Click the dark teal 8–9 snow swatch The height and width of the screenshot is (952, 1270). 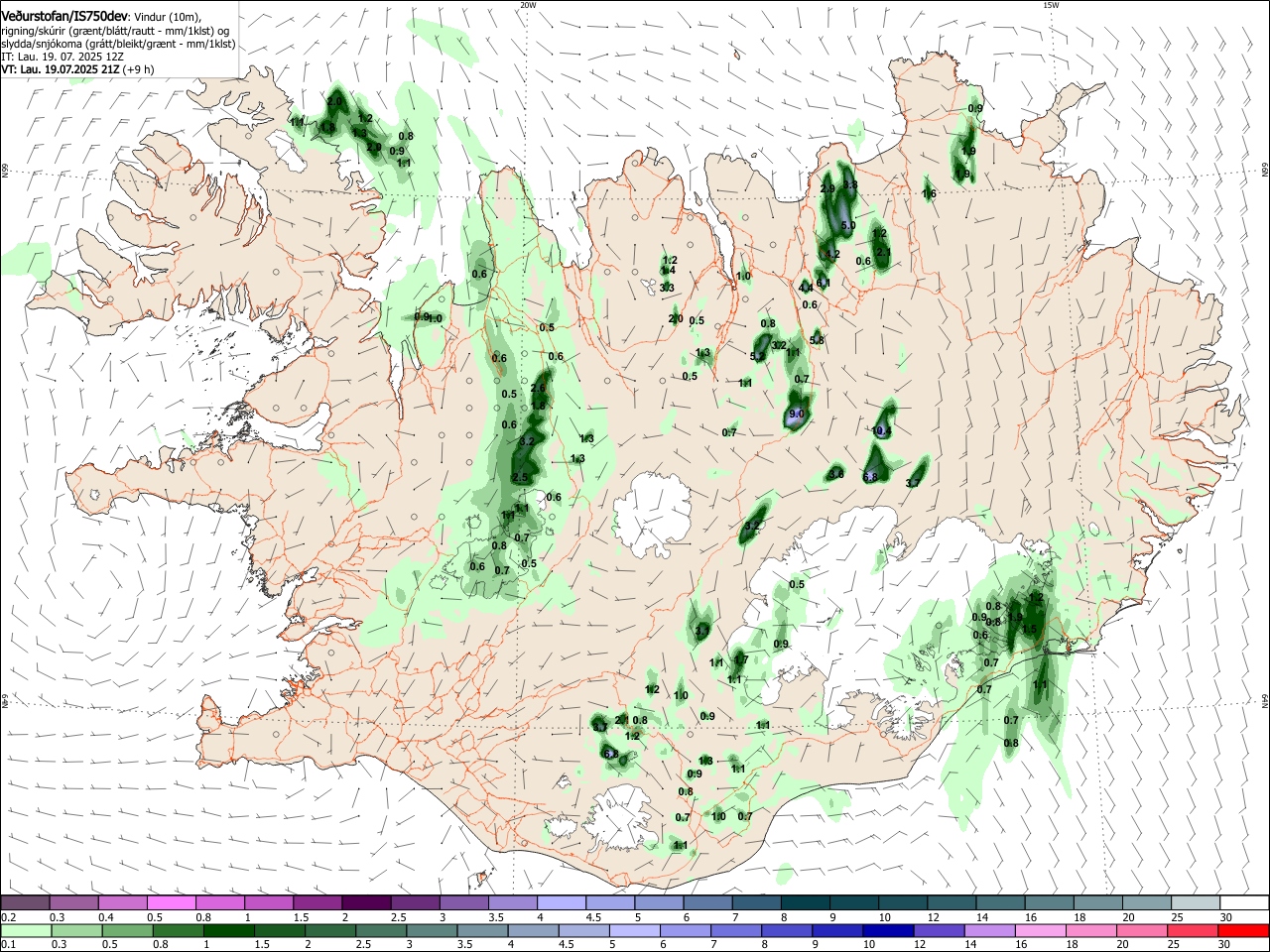pyautogui.click(x=805, y=903)
